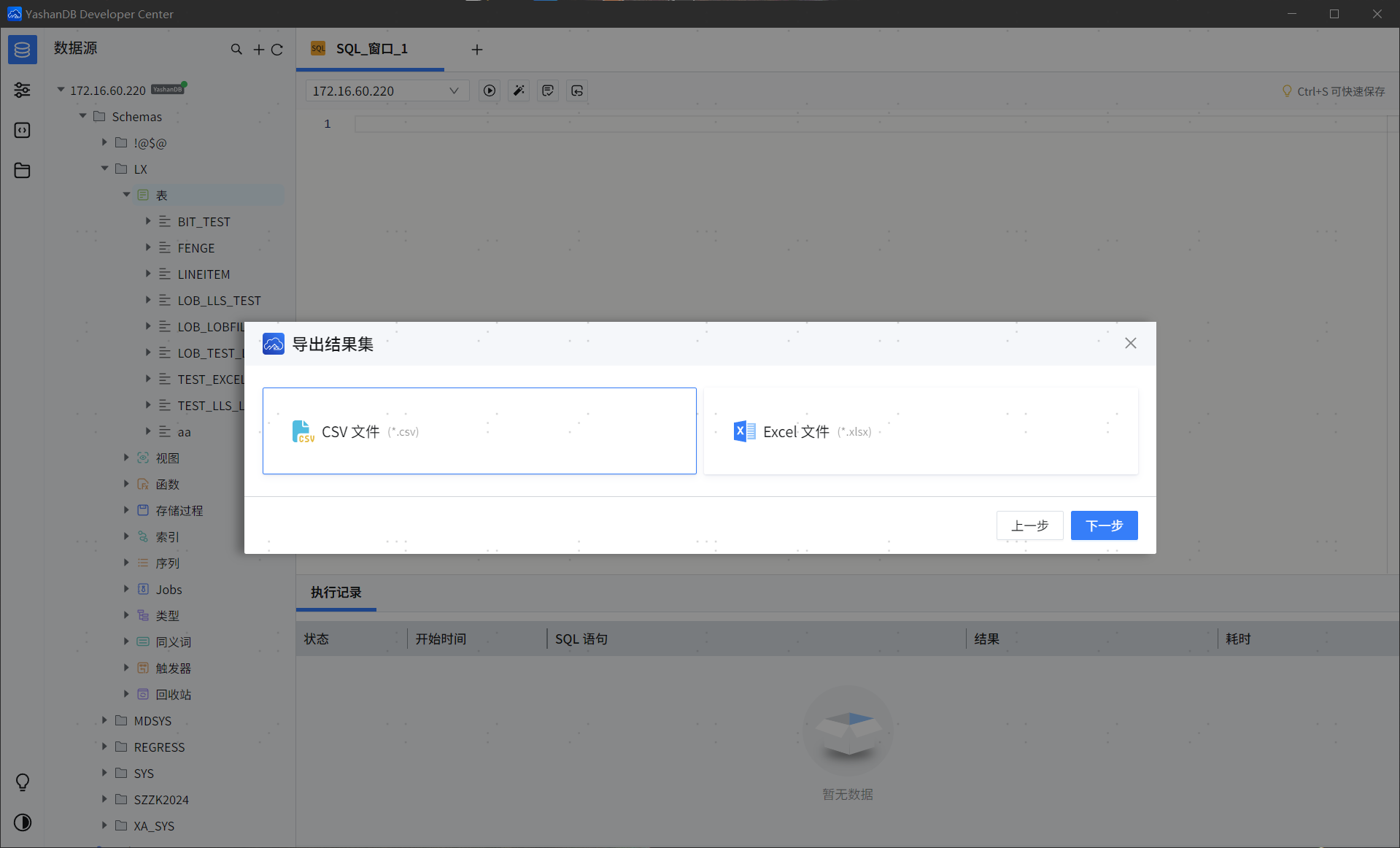Collapse the 表 node
Screen dimensions: 1400x848
[x=127, y=195]
